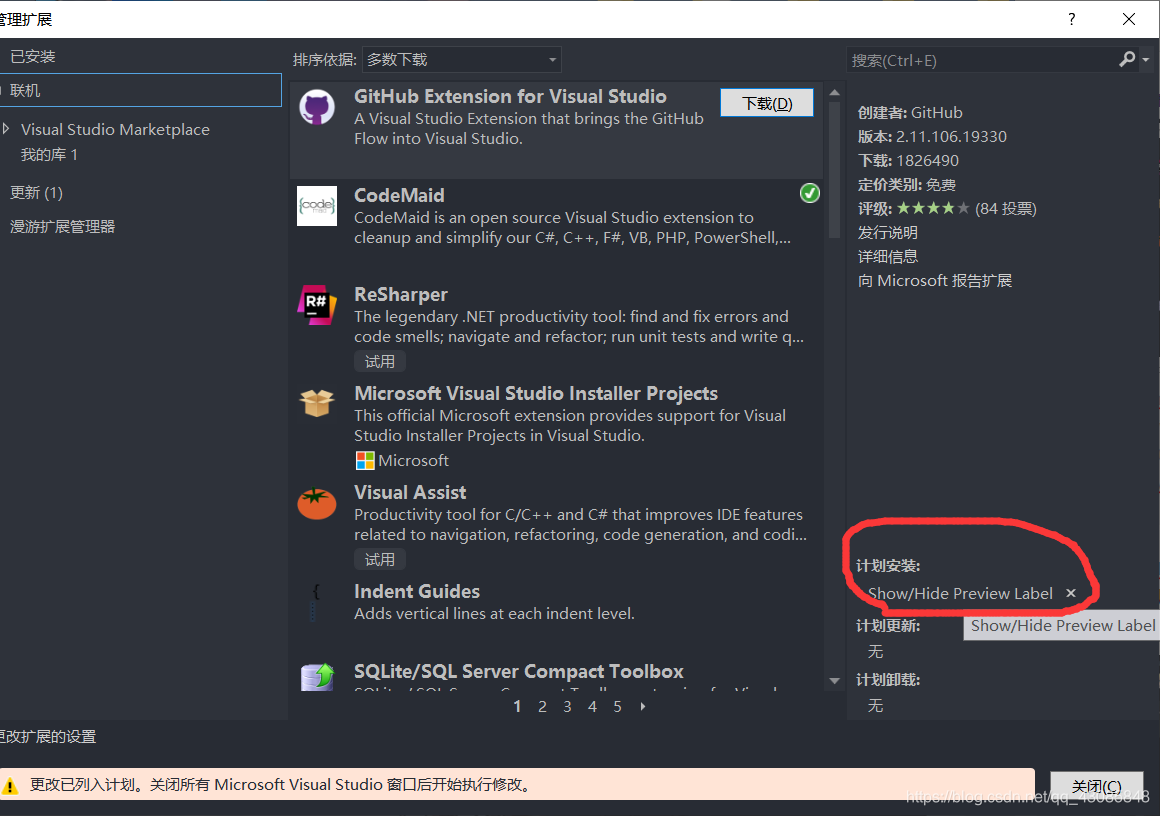Click 向 Microsoft 报告扩展 link
This screenshot has height=816, width=1160.
click(x=934, y=280)
